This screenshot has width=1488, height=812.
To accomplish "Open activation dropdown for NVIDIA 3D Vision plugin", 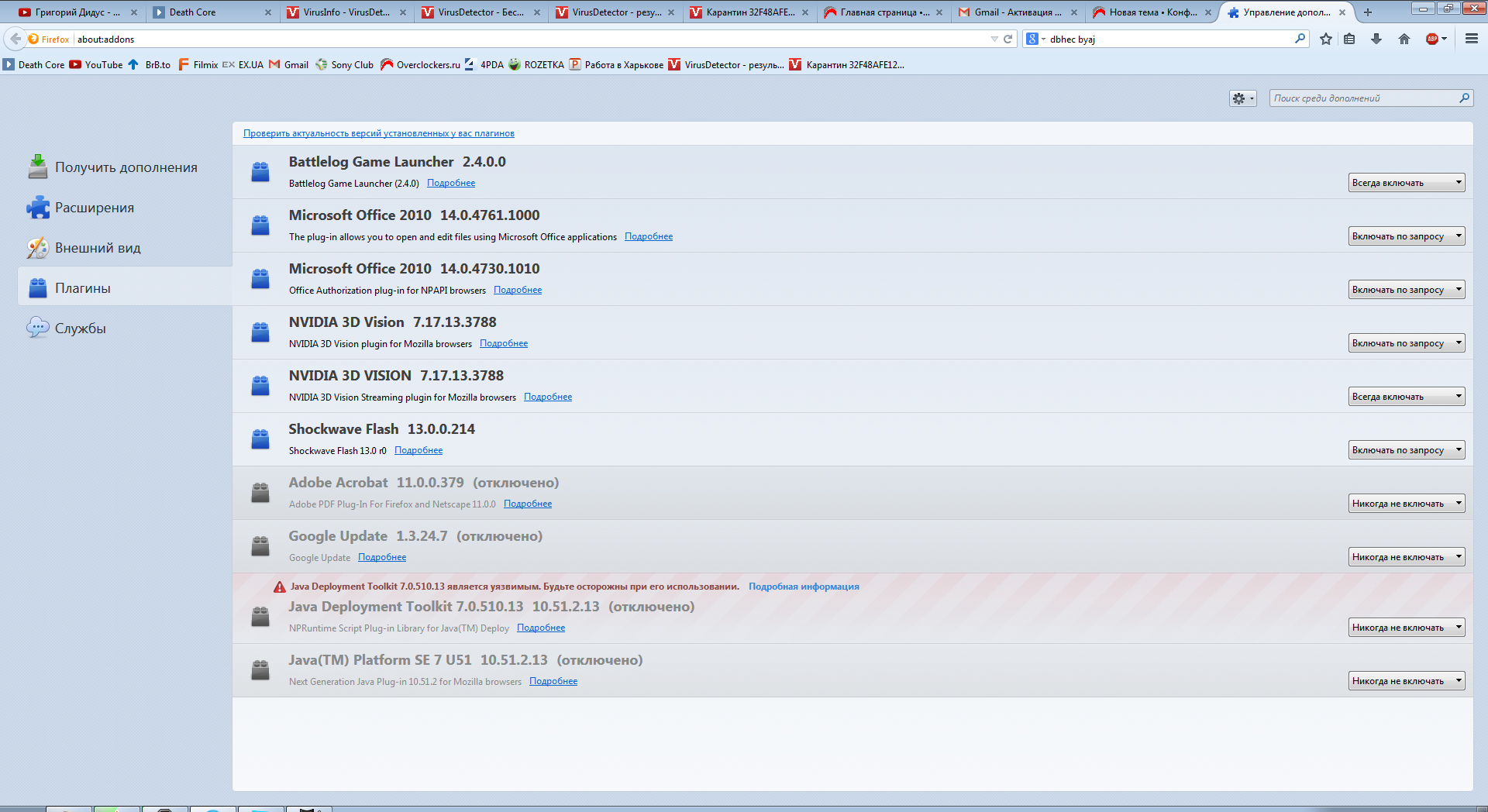I will pyautogui.click(x=1407, y=343).
